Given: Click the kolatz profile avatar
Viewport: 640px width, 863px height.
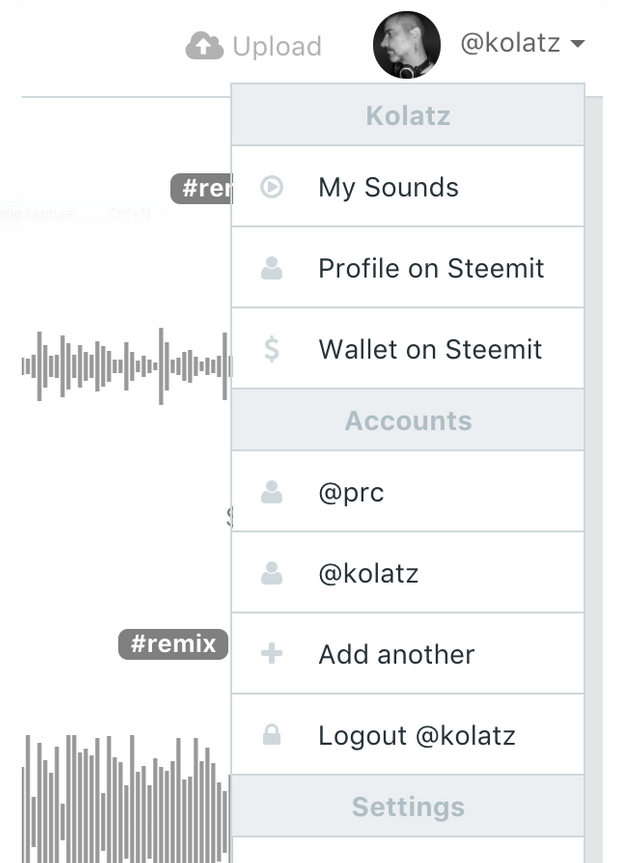Looking at the screenshot, I should (406, 45).
